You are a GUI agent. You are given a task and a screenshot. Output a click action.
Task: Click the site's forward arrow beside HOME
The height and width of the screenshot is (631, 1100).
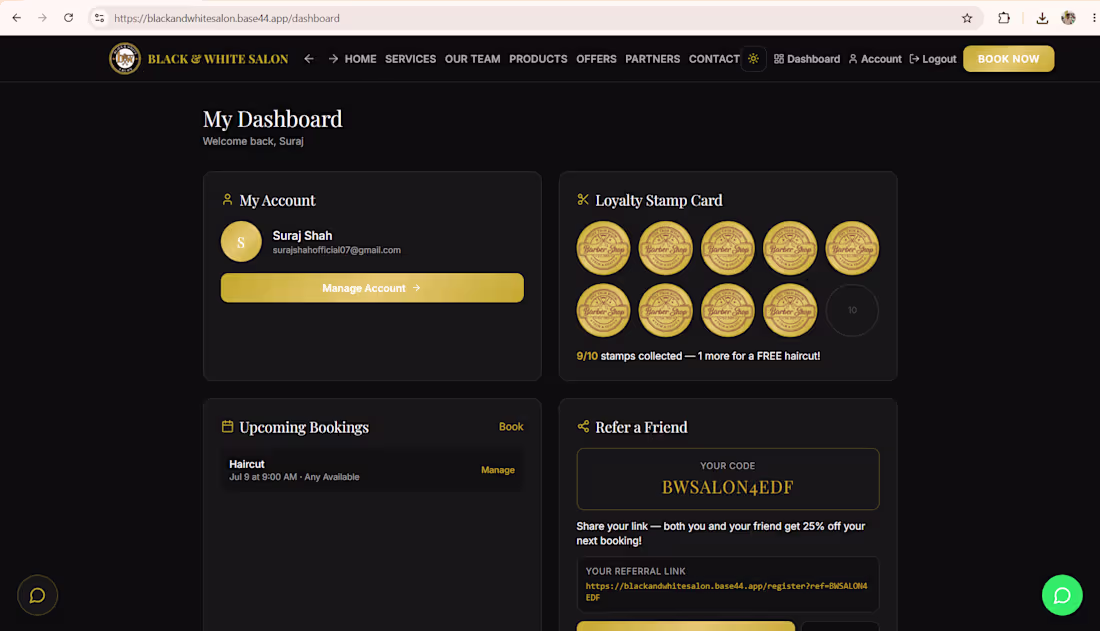pyautogui.click(x=333, y=59)
